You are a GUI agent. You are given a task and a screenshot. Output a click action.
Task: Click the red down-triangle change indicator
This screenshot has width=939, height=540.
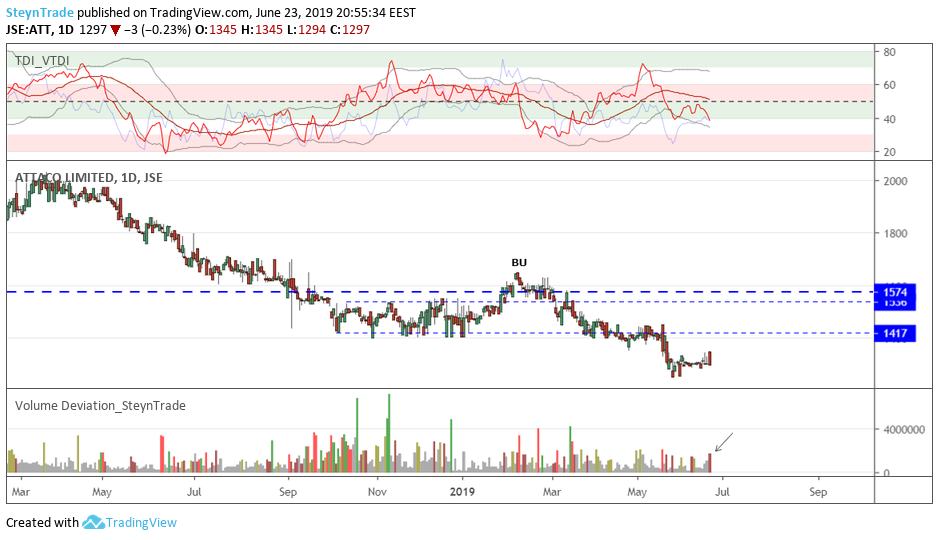[x=116, y=31]
